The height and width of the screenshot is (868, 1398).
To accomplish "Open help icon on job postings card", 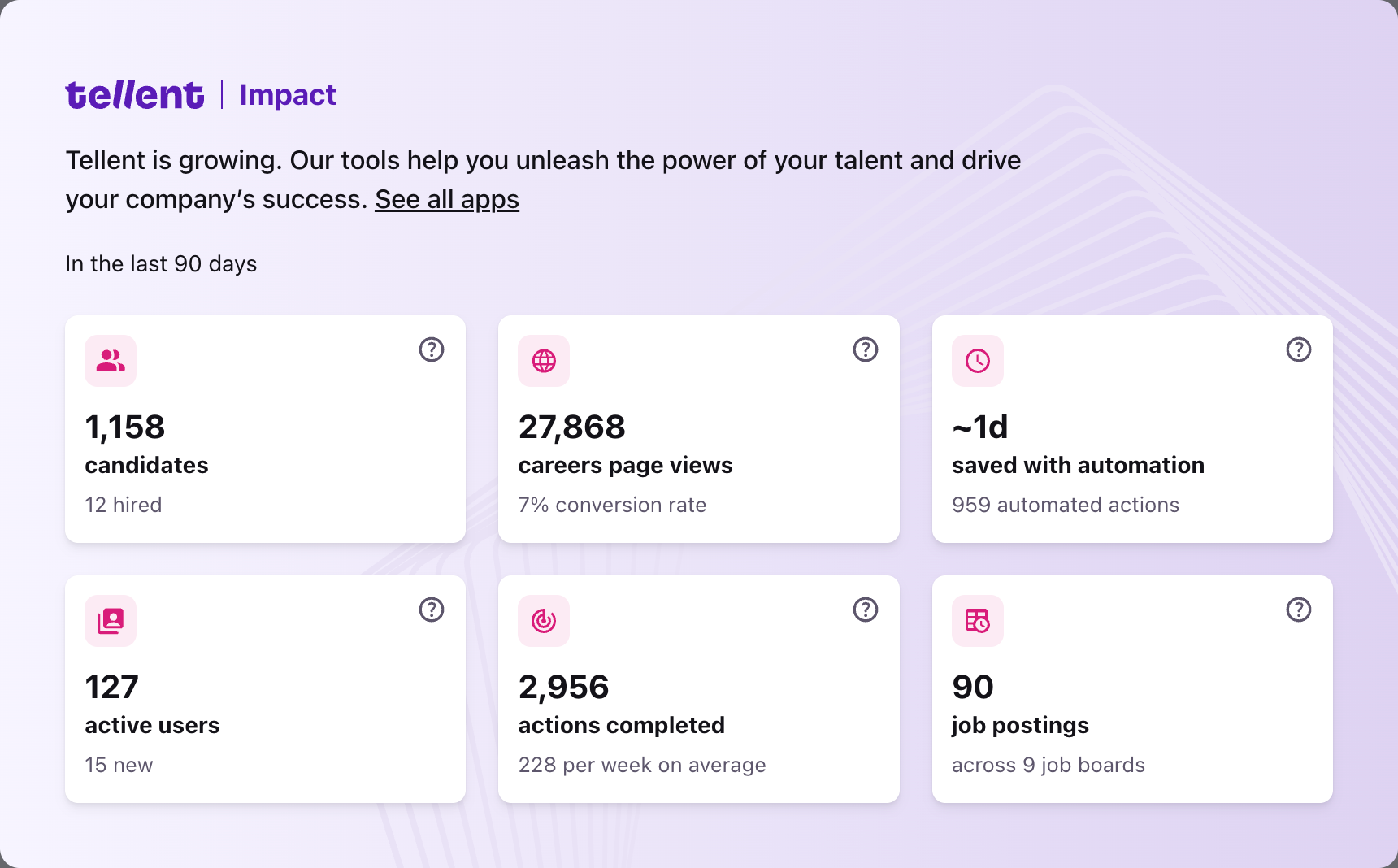I will pyautogui.click(x=1299, y=610).
